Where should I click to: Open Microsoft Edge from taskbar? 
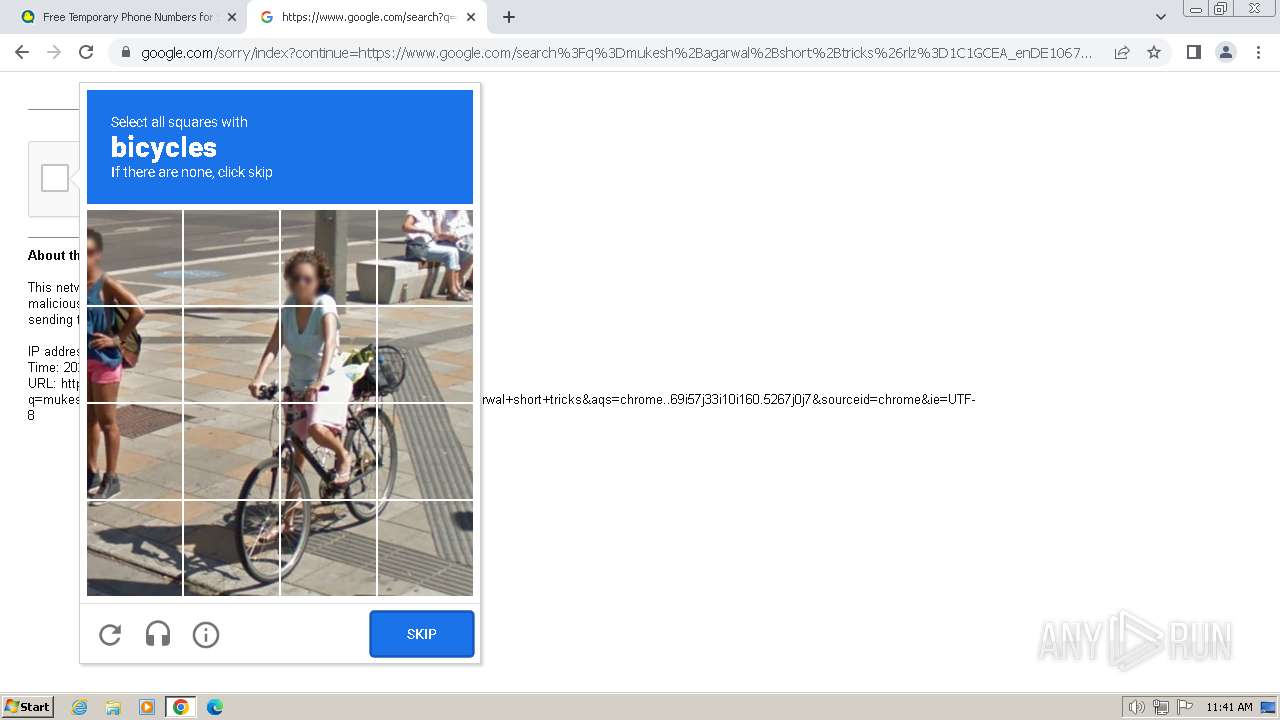215,707
